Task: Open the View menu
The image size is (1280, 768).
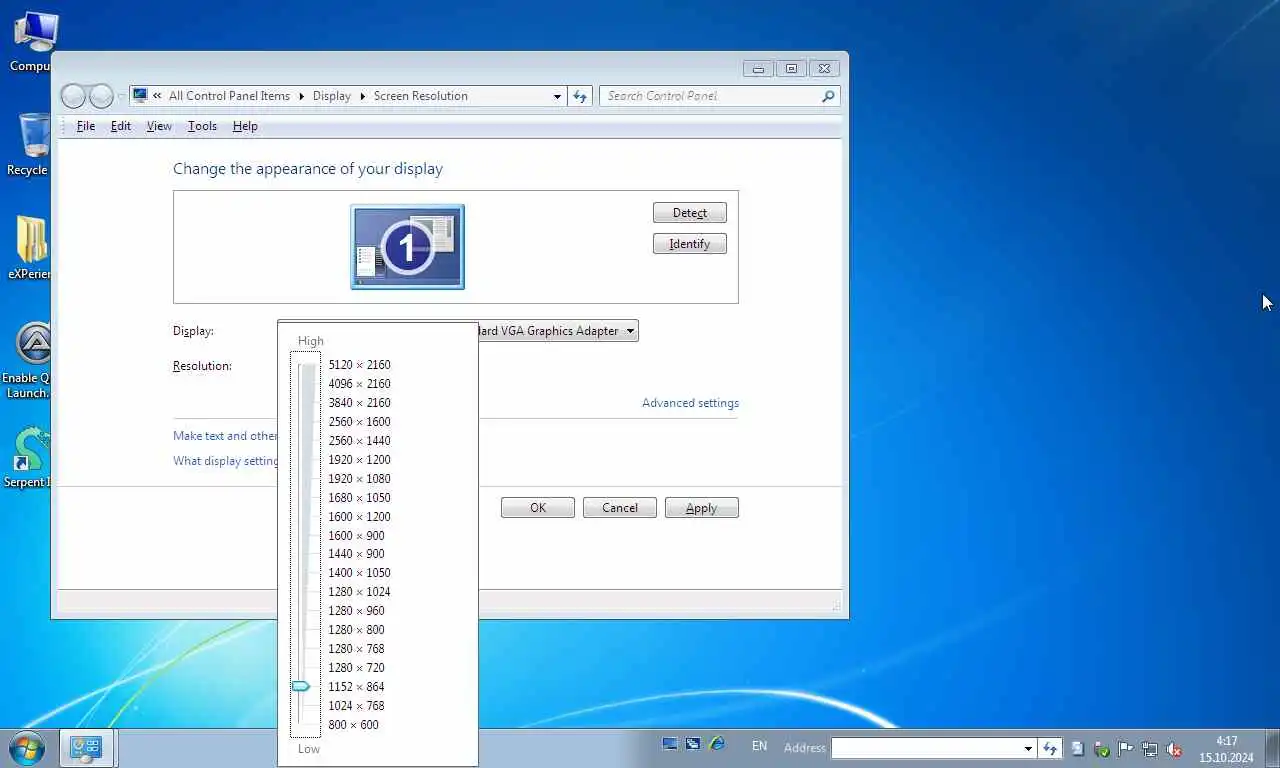Action: click(x=159, y=126)
